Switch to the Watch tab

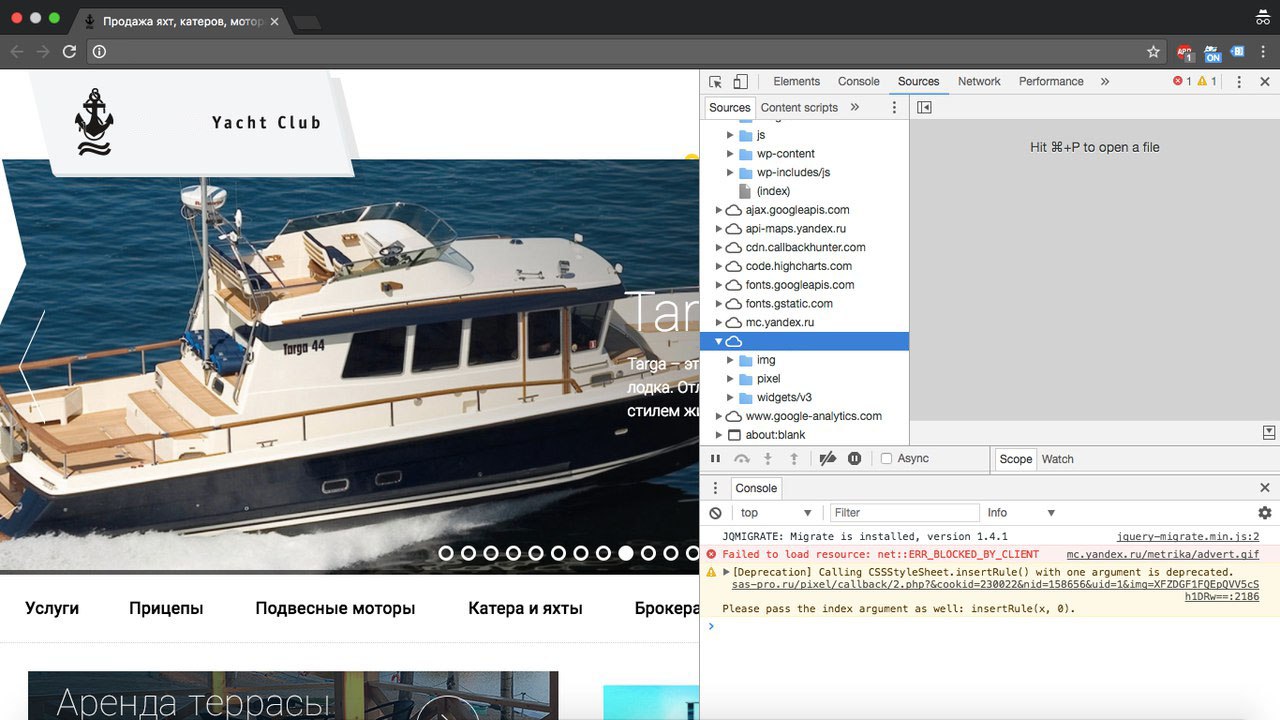coord(1057,460)
